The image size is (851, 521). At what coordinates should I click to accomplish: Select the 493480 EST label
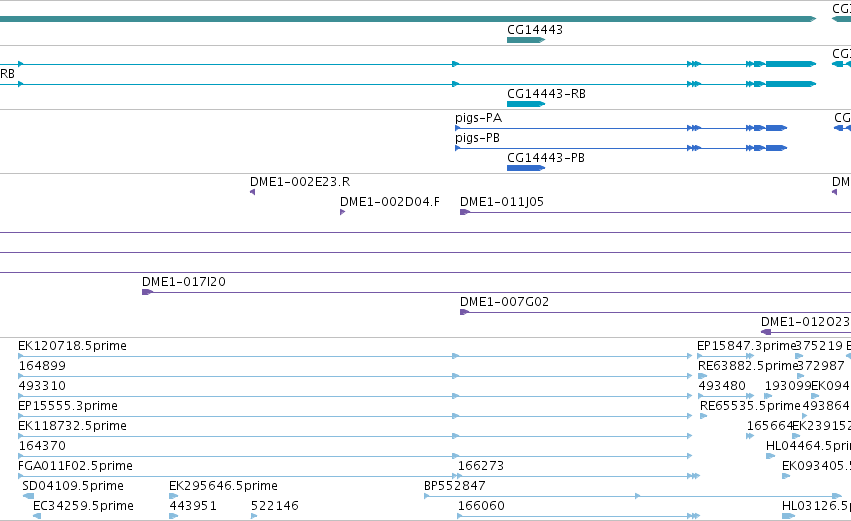pos(722,386)
